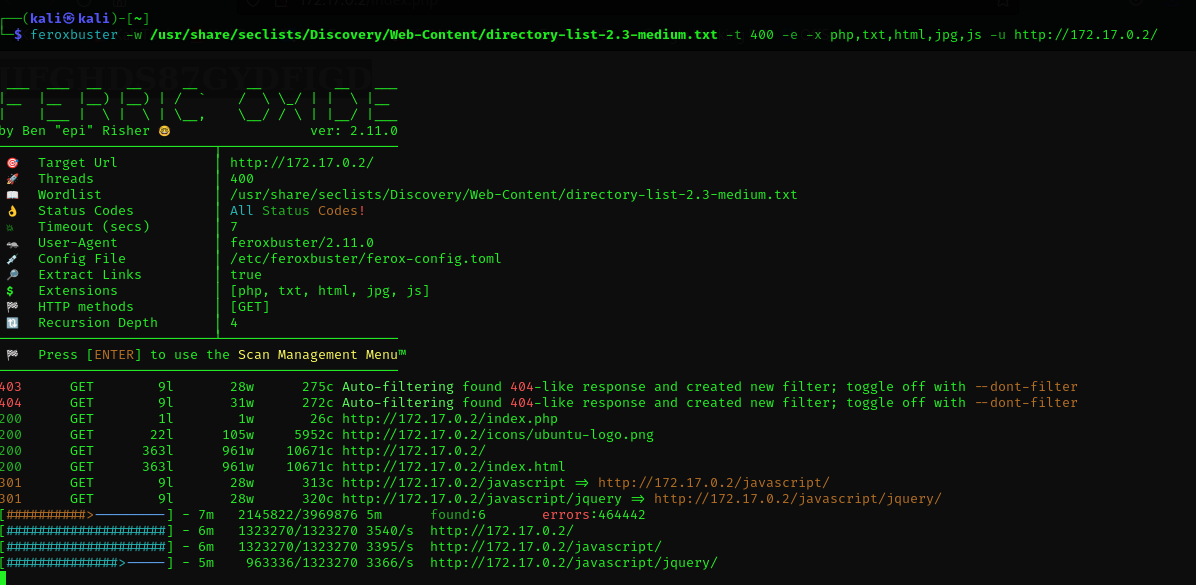Click the animal icon next to User-Agent

(x=12, y=243)
